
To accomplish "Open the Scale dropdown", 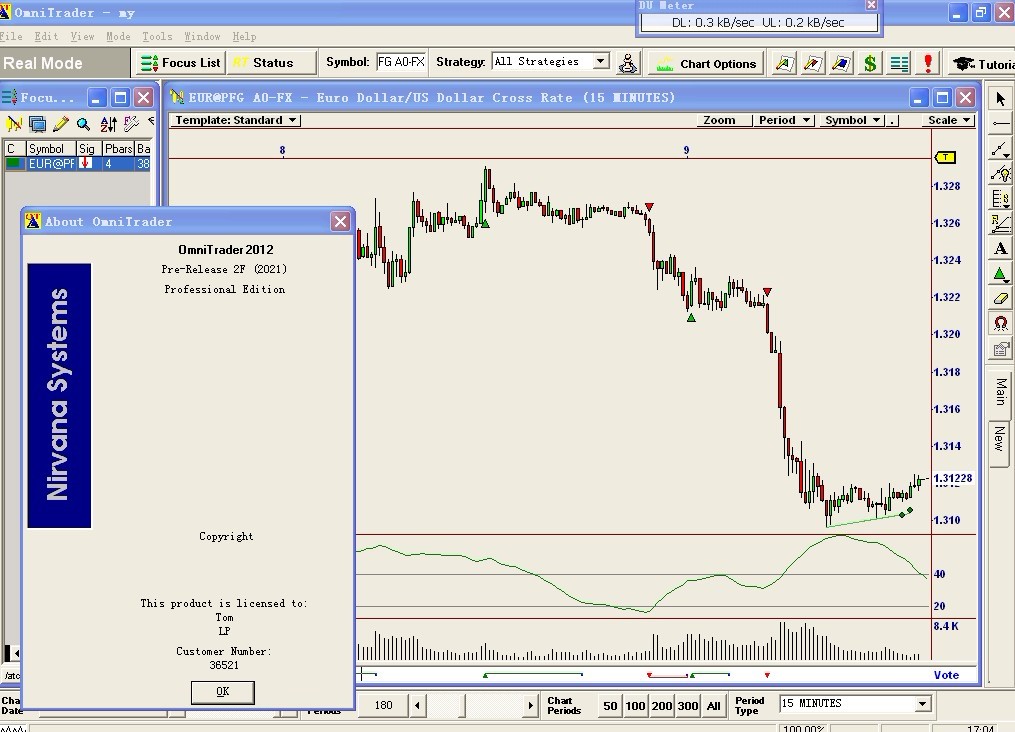I will click(x=949, y=120).
